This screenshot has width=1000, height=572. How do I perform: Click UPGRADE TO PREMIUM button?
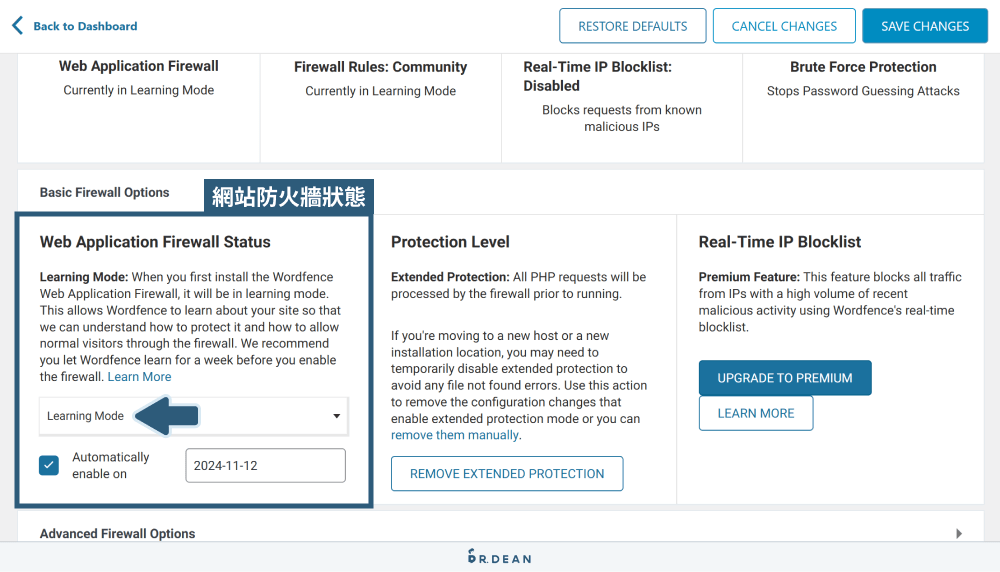click(x=785, y=378)
